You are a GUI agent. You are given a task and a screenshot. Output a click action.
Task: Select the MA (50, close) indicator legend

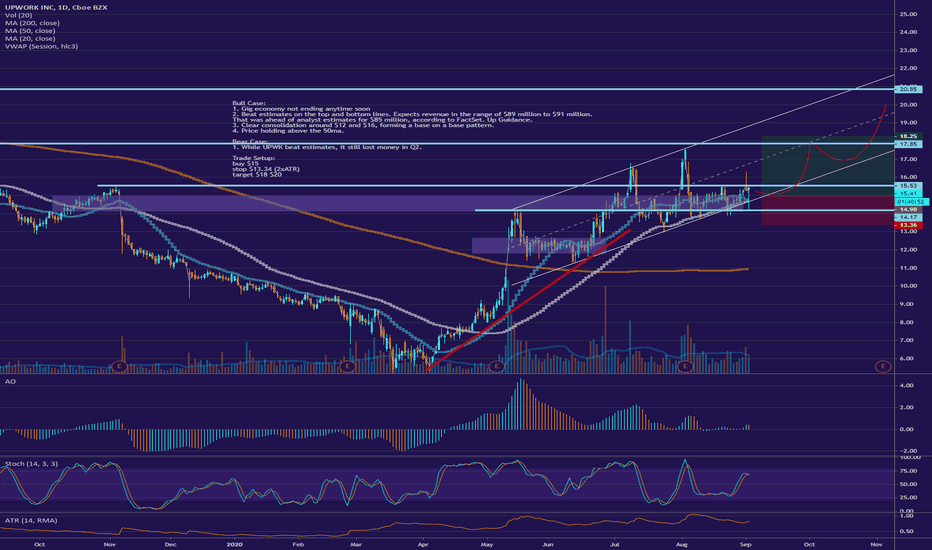point(30,30)
